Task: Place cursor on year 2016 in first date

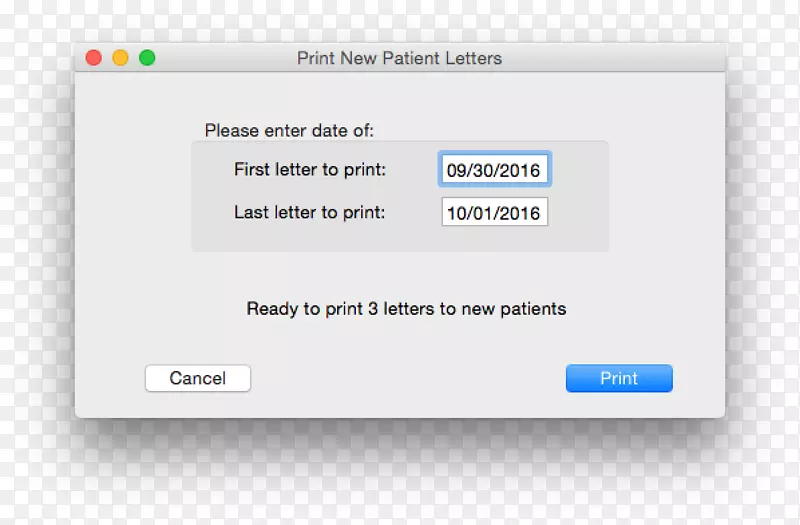Action: click(519, 171)
